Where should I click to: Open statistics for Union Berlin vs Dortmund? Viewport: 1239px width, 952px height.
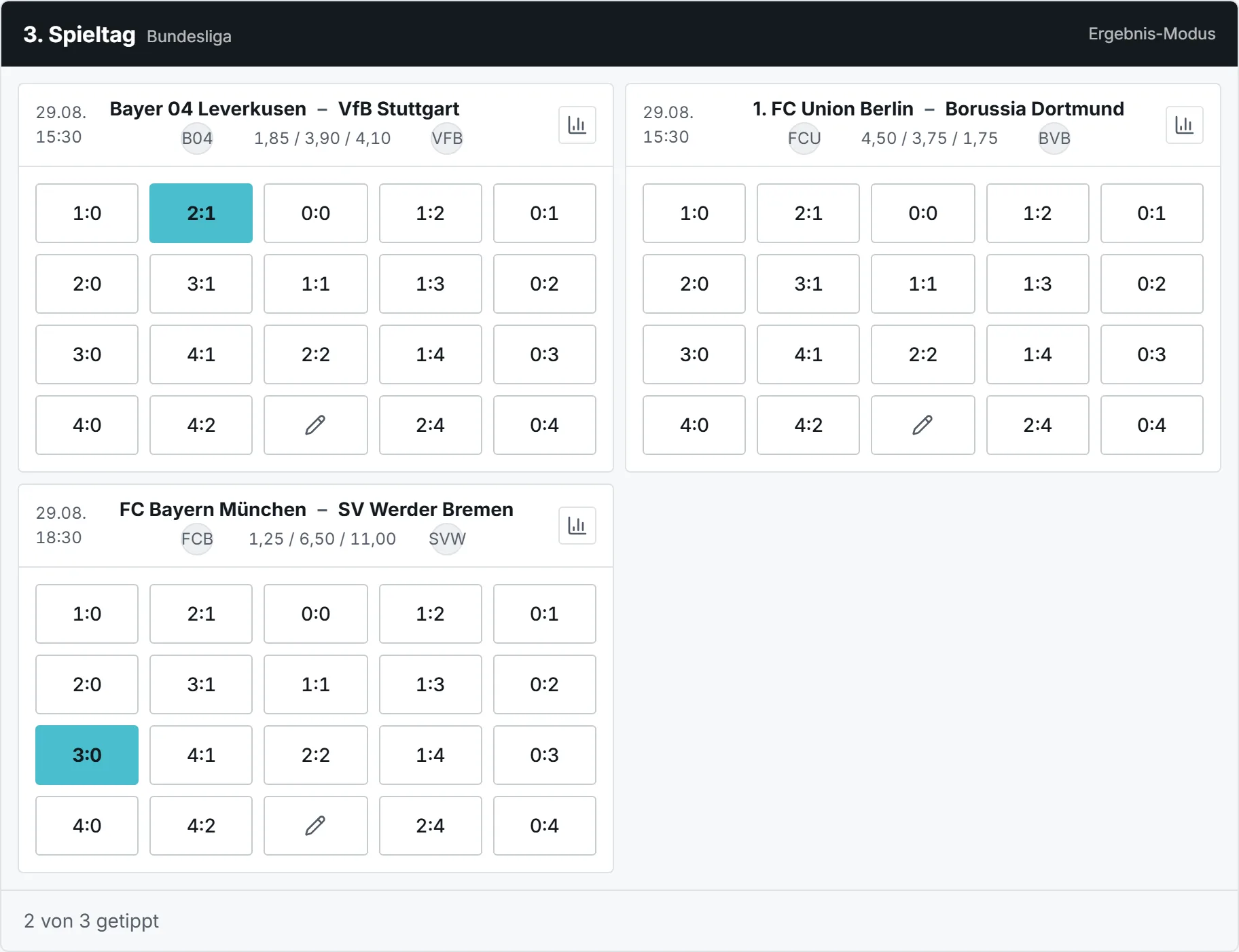[x=1184, y=125]
